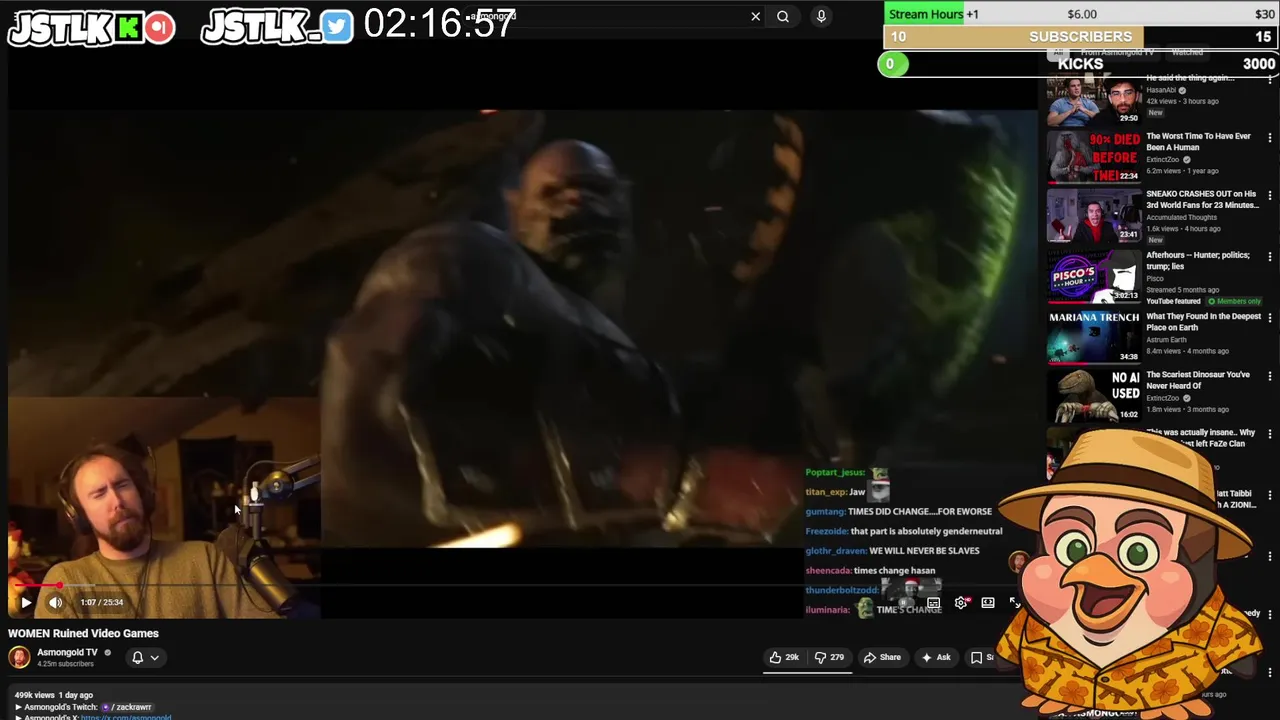
Task: Open 'The Worst Time To Have Ever Been A Human' thumbnail
Action: [1093, 157]
